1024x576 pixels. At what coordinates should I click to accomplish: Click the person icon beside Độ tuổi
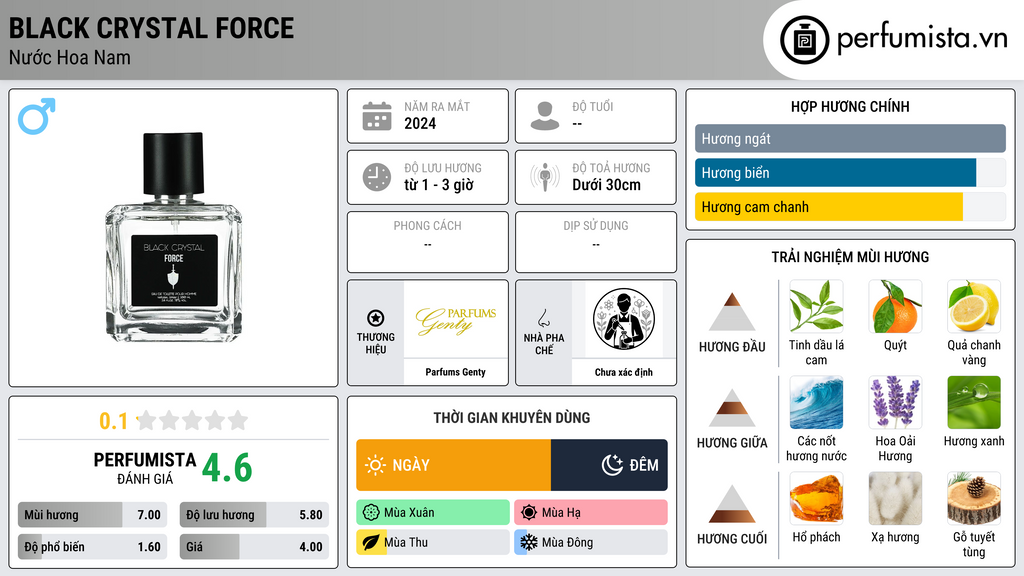point(545,116)
